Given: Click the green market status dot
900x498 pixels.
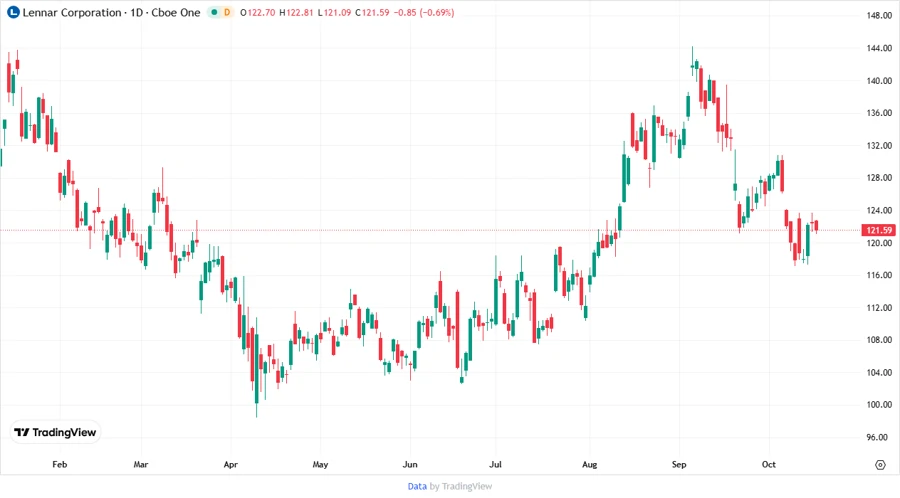Looking at the screenshot, I should pyautogui.click(x=214, y=12).
